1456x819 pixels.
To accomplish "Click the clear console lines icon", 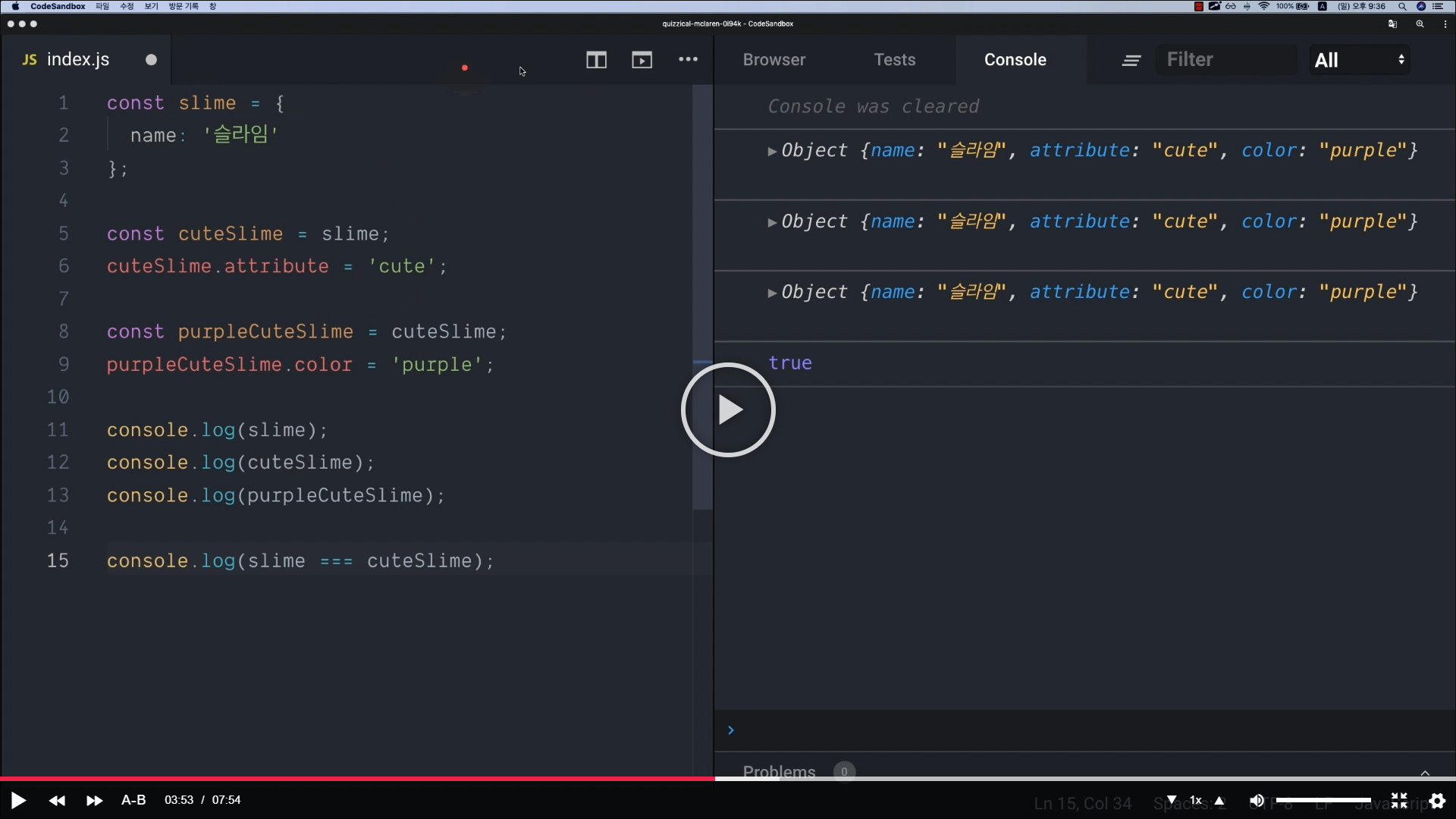I will coord(1131,61).
